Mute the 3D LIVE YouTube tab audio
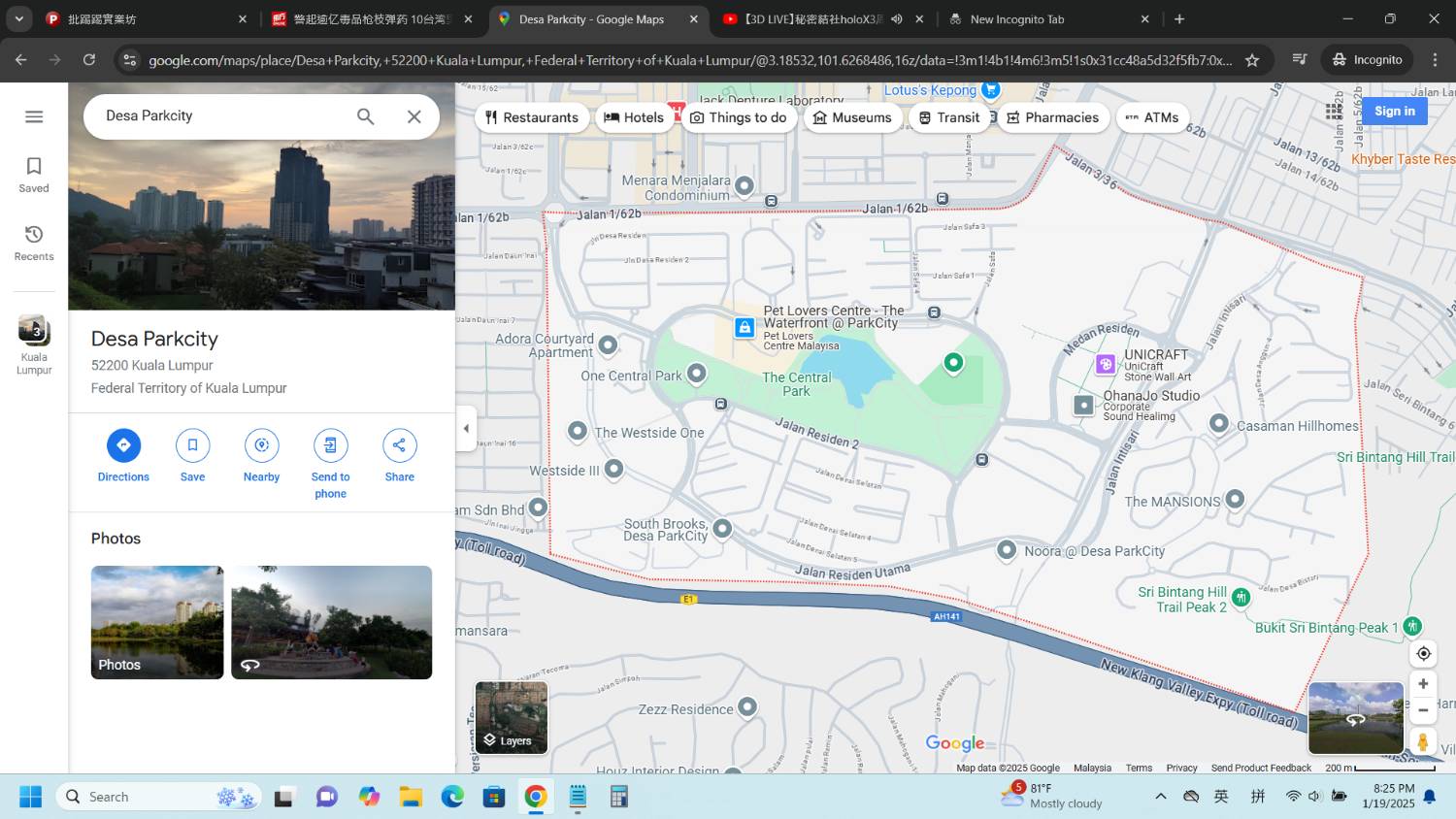Image resolution: width=1456 pixels, height=819 pixels. click(897, 19)
